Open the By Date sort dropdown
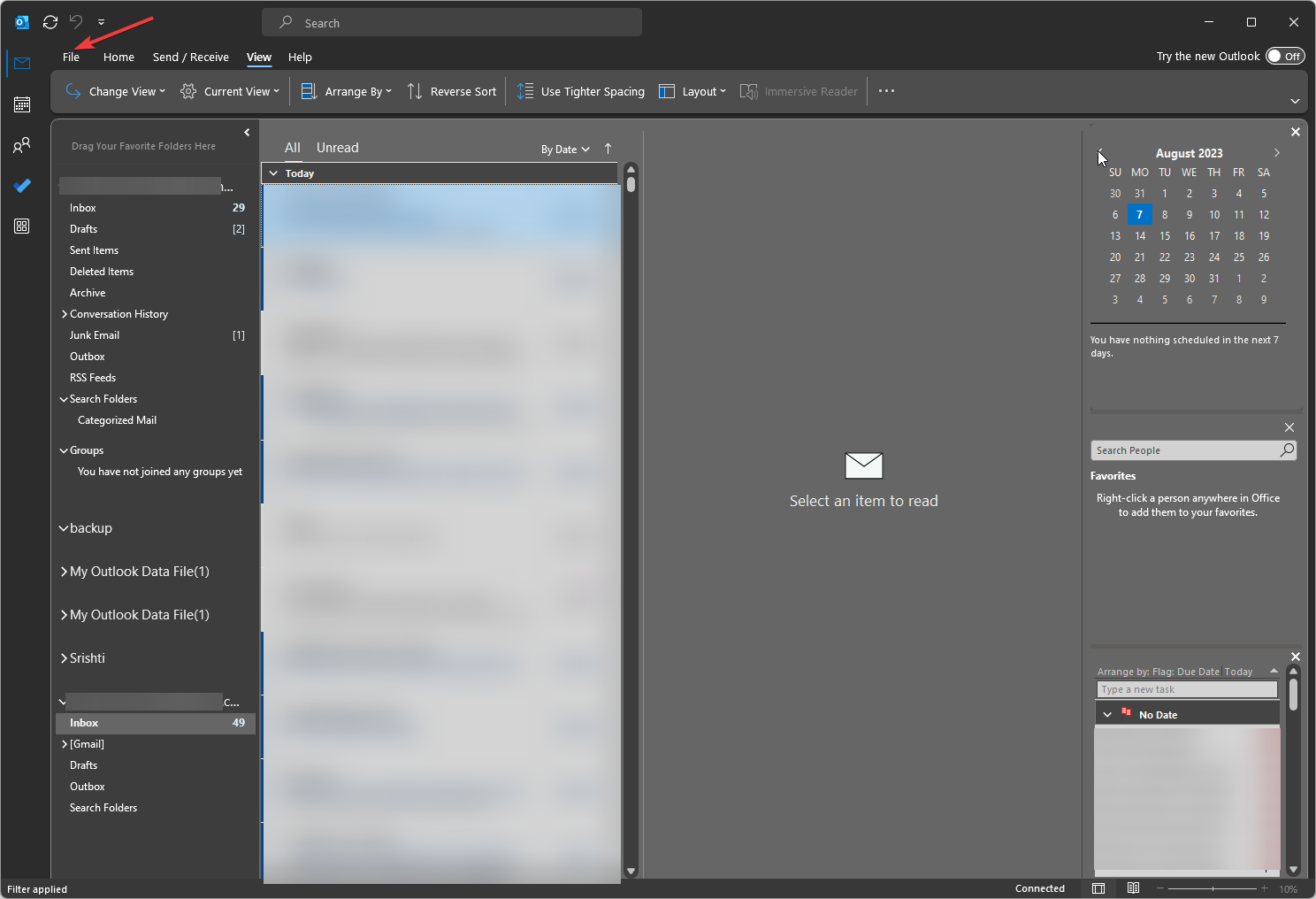This screenshot has height=899, width=1316. [x=564, y=149]
